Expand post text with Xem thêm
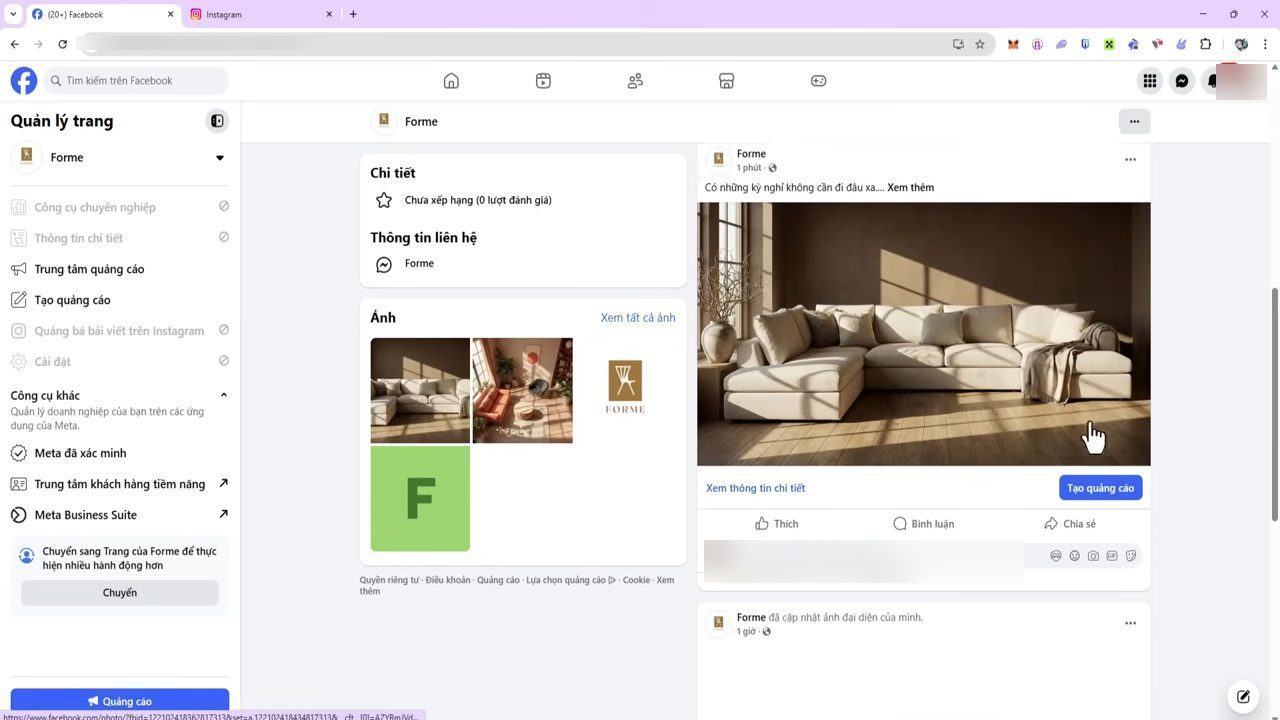The height and width of the screenshot is (720, 1280). click(910, 188)
